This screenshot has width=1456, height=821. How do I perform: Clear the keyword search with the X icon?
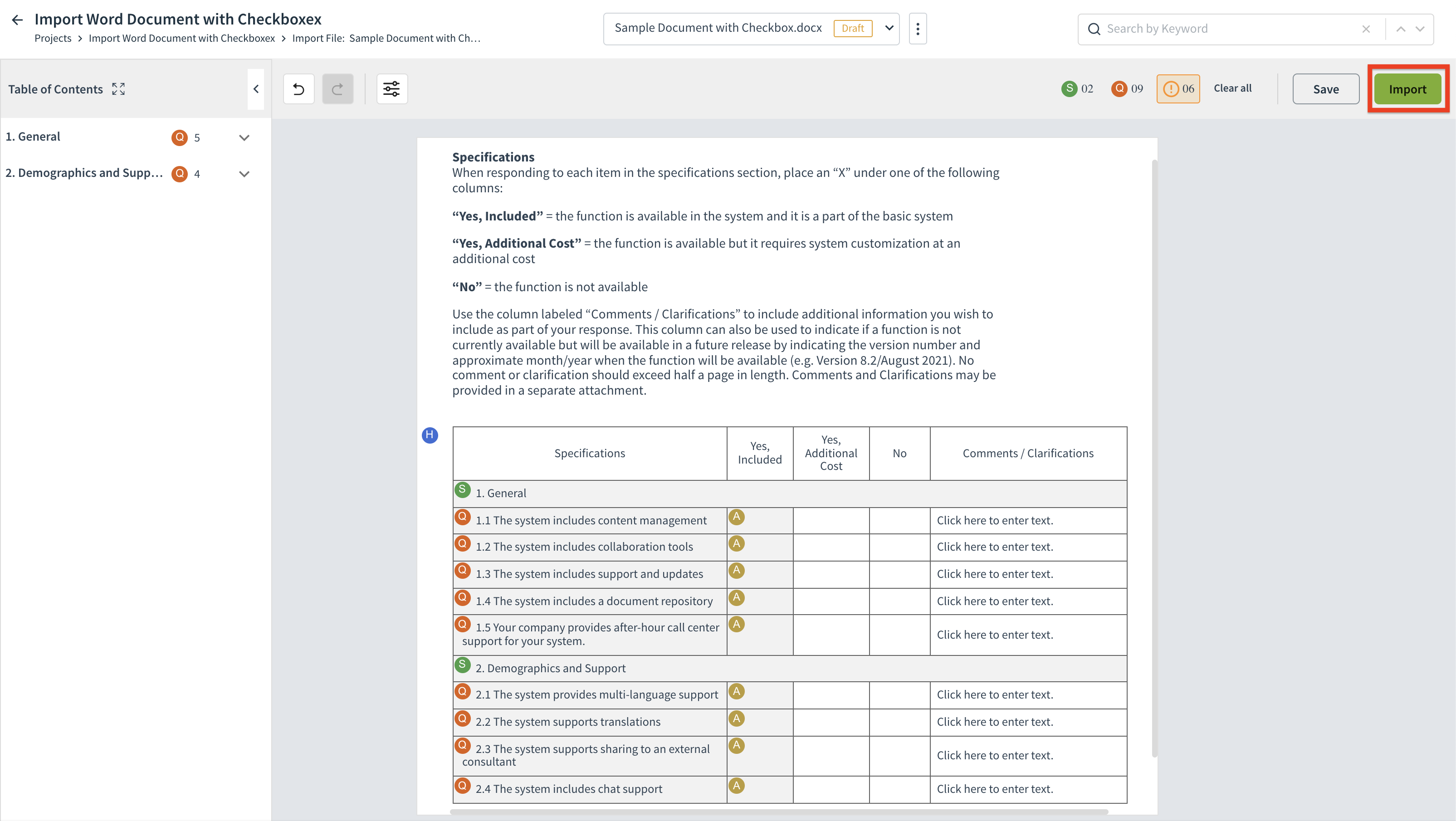tap(1366, 29)
